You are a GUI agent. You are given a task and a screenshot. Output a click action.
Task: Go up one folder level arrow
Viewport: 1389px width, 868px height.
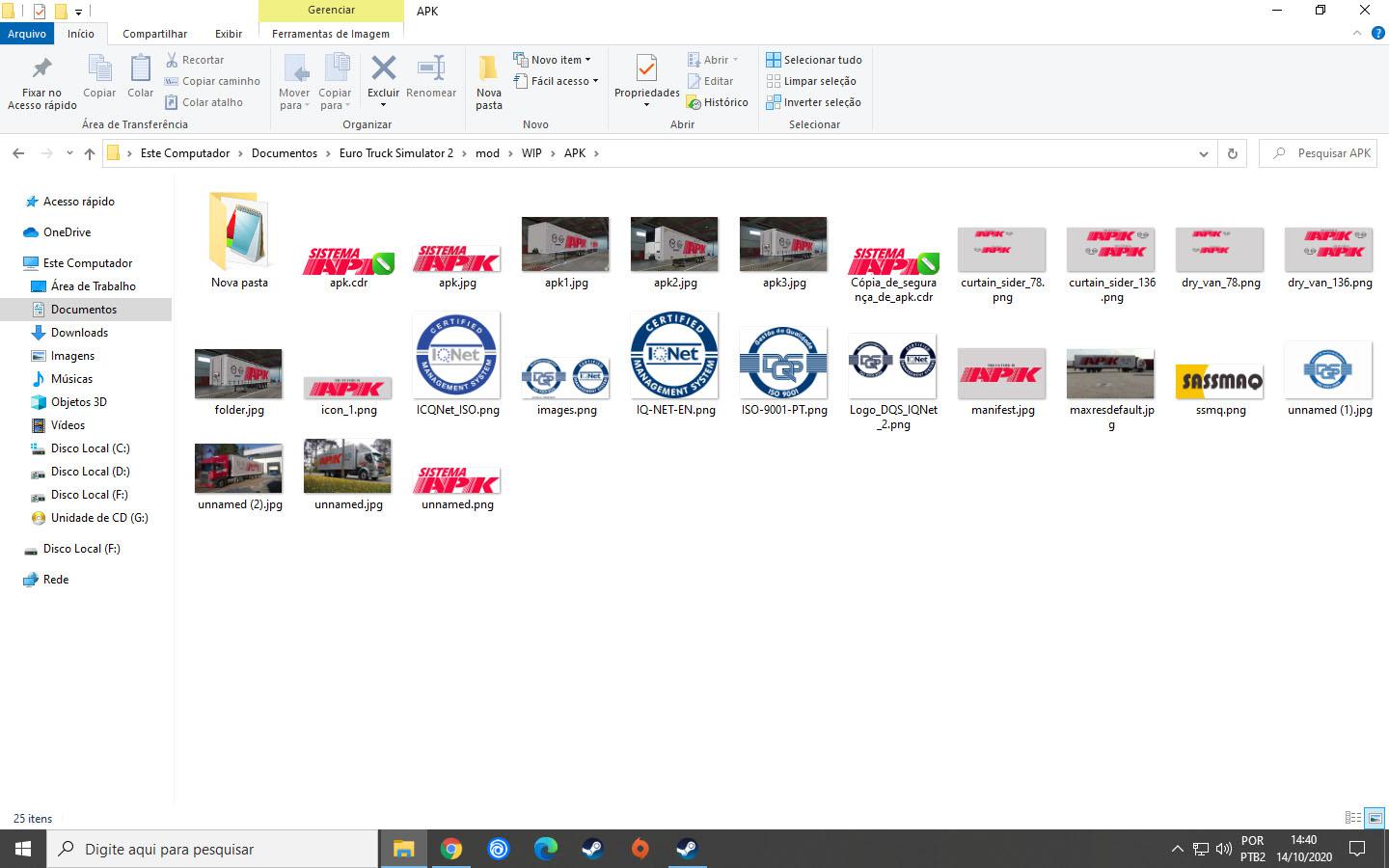pos(90,153)
